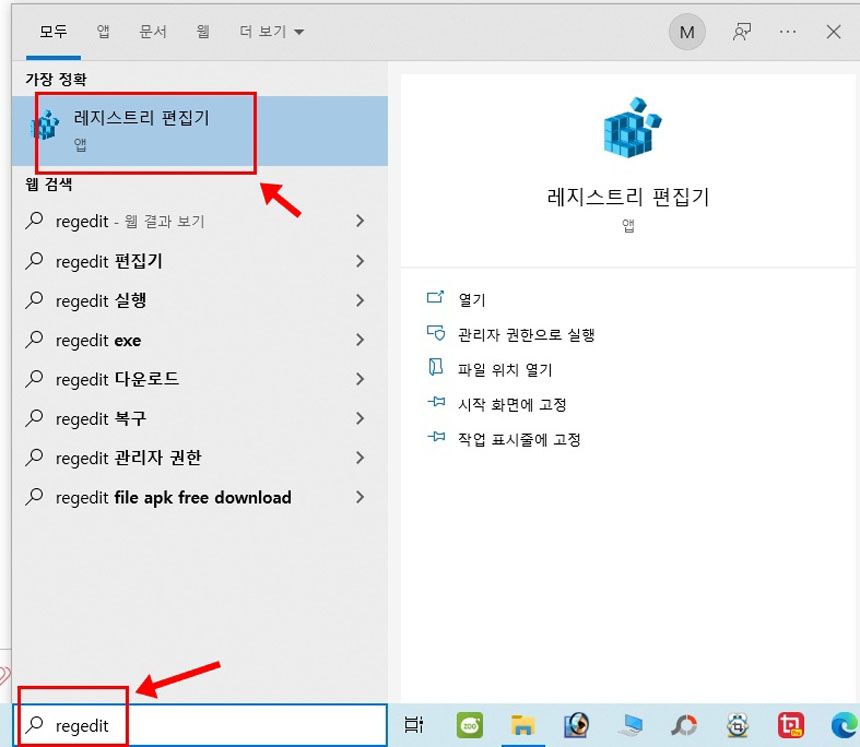Expand the regedit 편집기 suggestion chevron

click(360, 261)
